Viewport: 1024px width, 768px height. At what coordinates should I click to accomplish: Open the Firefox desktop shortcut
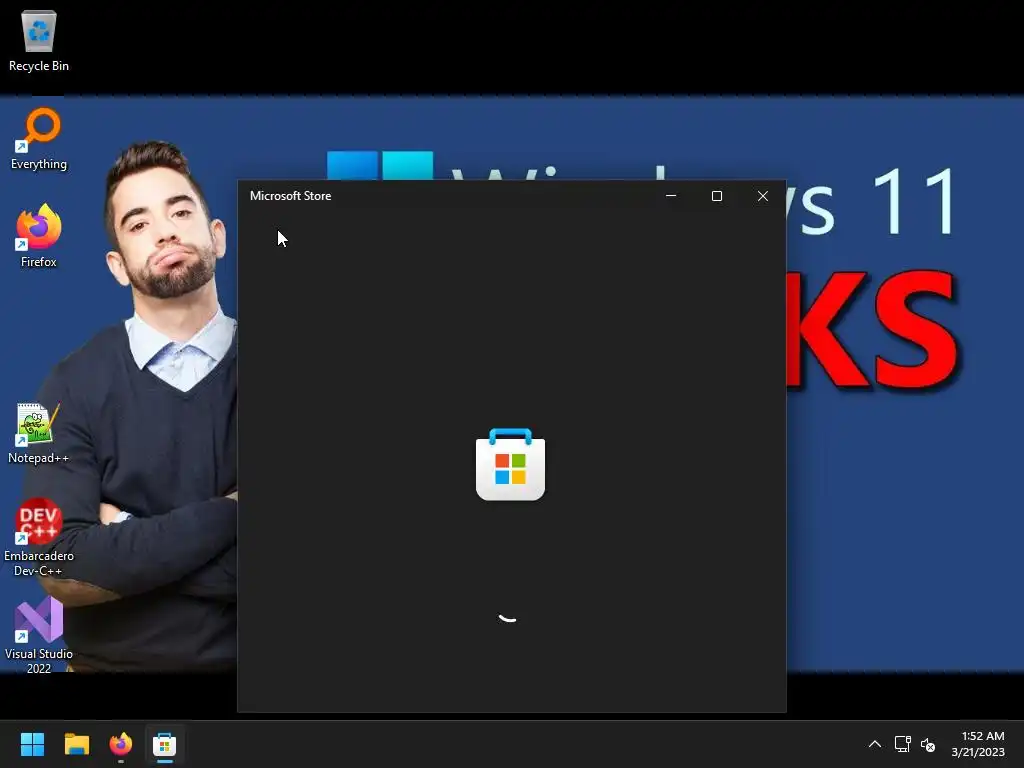(39, 236)
